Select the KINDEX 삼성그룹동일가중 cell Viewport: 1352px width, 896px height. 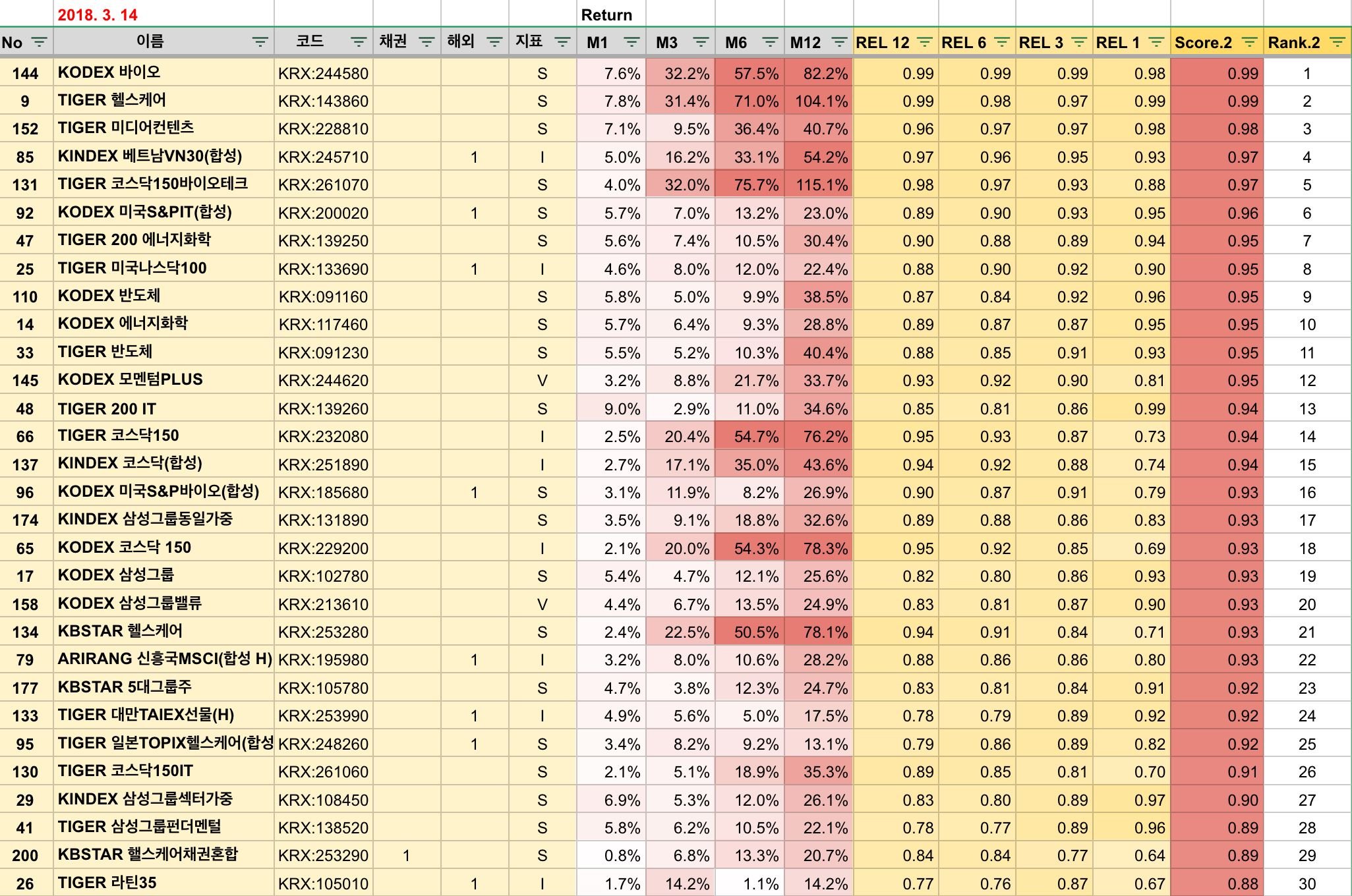click(163, 520)
